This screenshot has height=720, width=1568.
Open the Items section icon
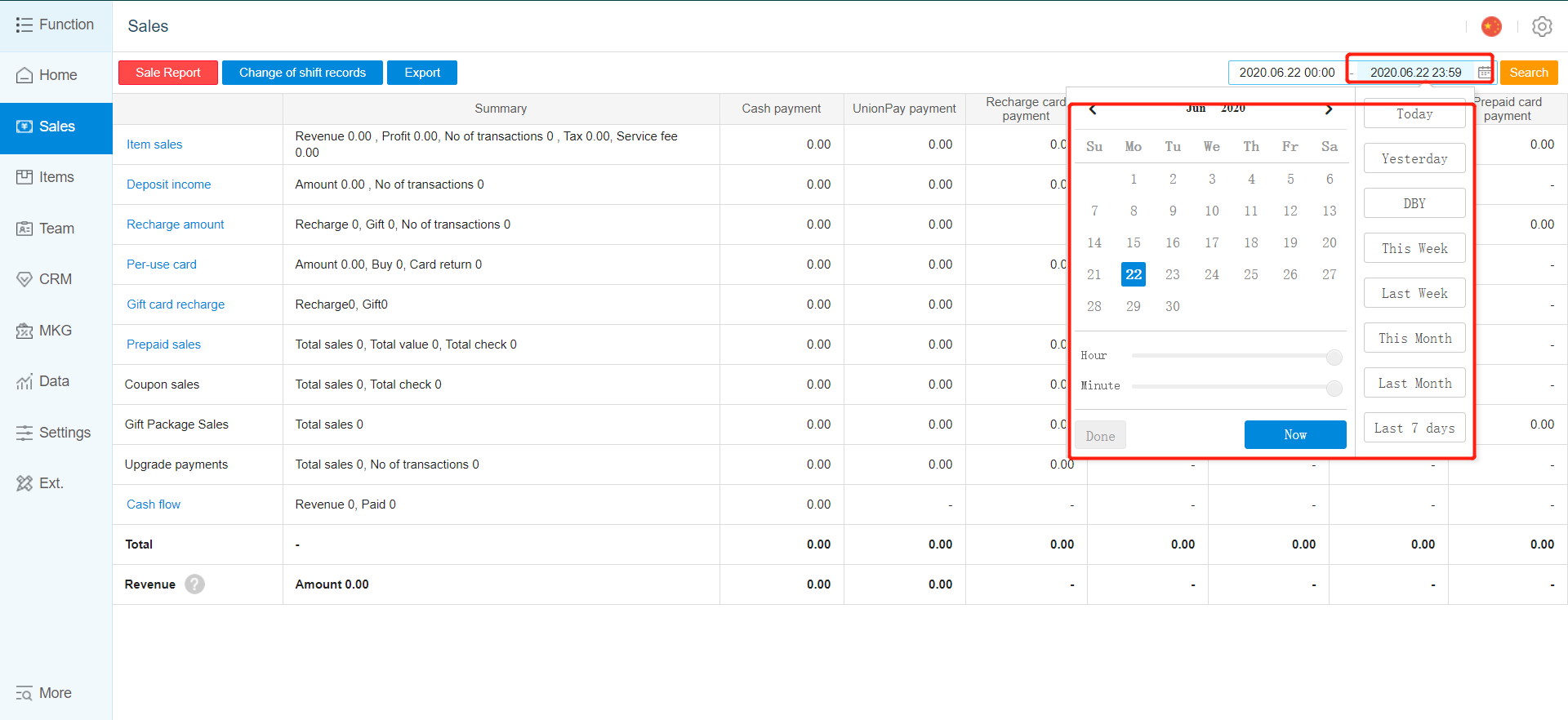click(x=24, y=177)
